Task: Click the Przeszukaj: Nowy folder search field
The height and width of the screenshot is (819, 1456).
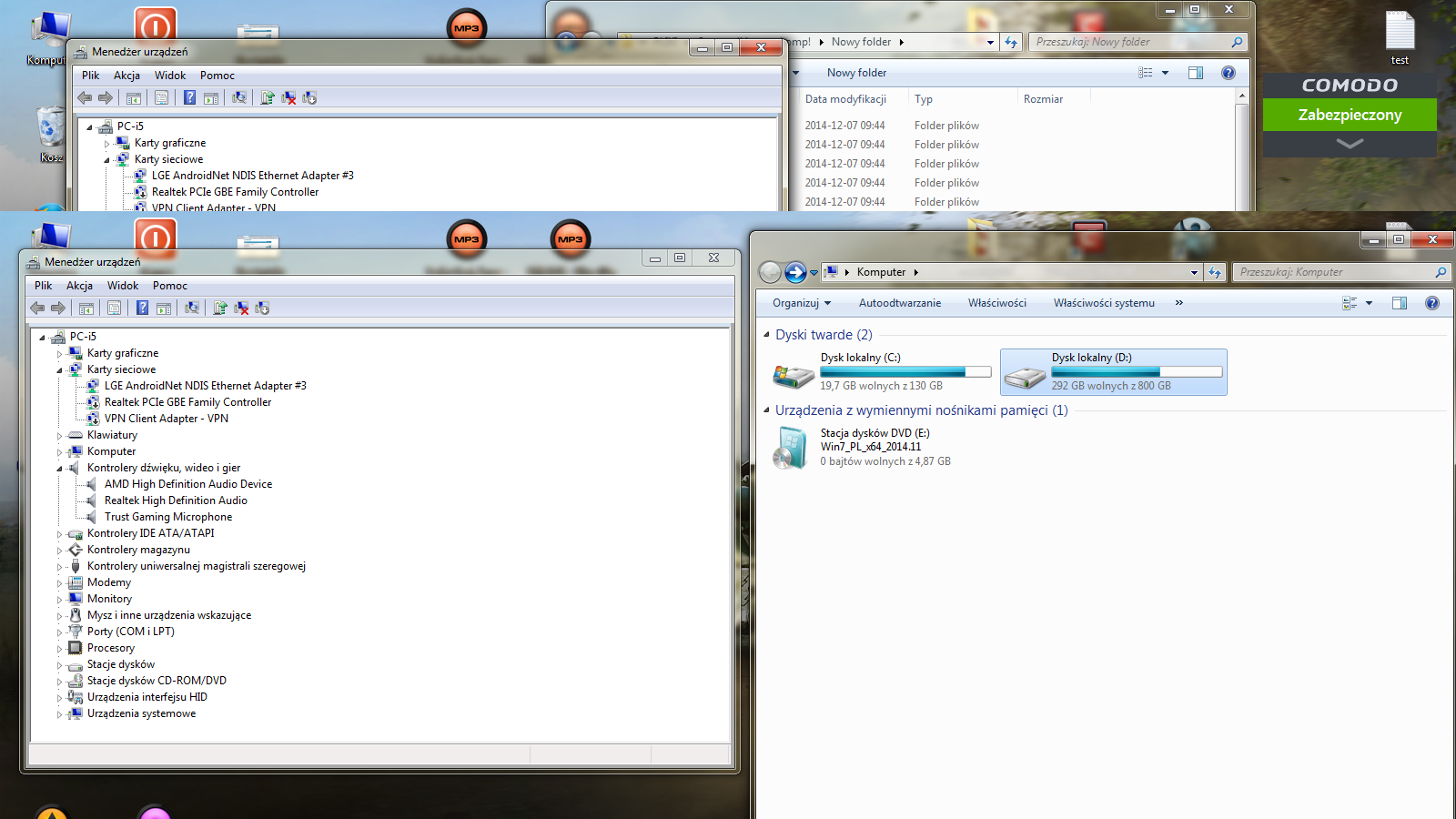Action: pos(1137,42)
